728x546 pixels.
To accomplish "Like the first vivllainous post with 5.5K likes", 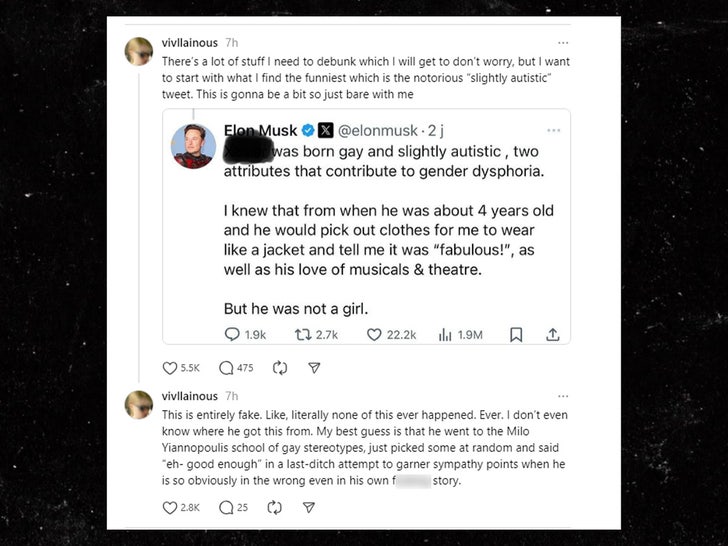I will click(171, 368).
